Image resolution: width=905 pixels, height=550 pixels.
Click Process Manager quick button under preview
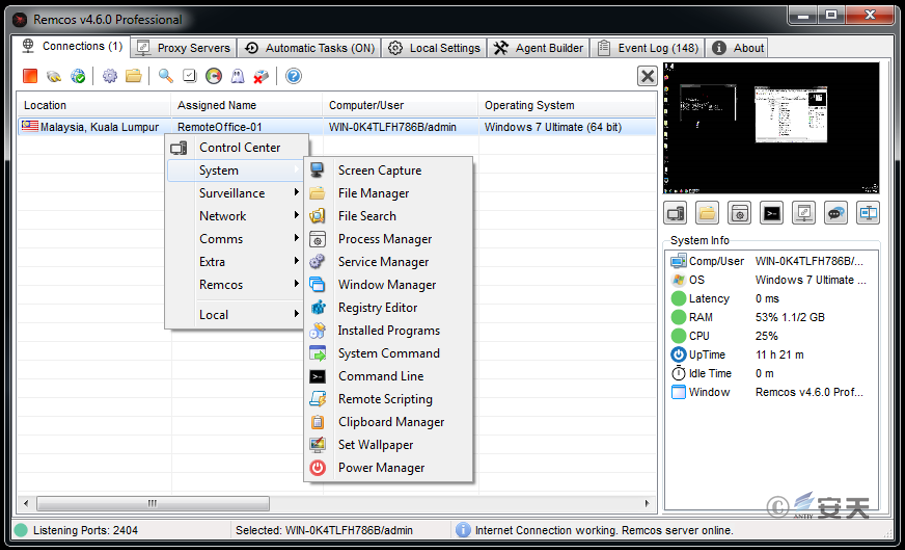coord(739,214)
